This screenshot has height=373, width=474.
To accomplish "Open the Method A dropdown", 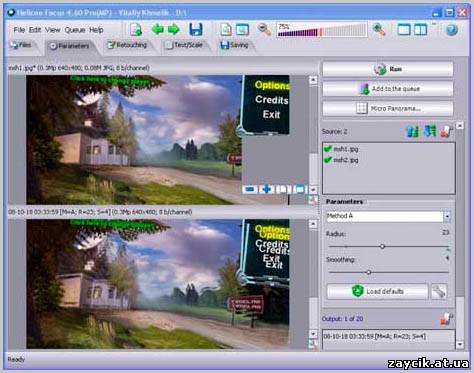I will click(x=447, y=216).
